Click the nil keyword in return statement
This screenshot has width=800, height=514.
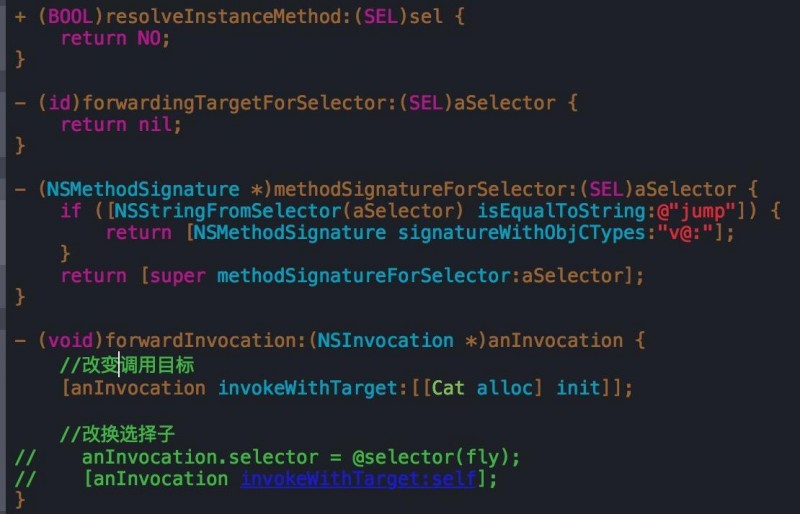tap(155, 125)
